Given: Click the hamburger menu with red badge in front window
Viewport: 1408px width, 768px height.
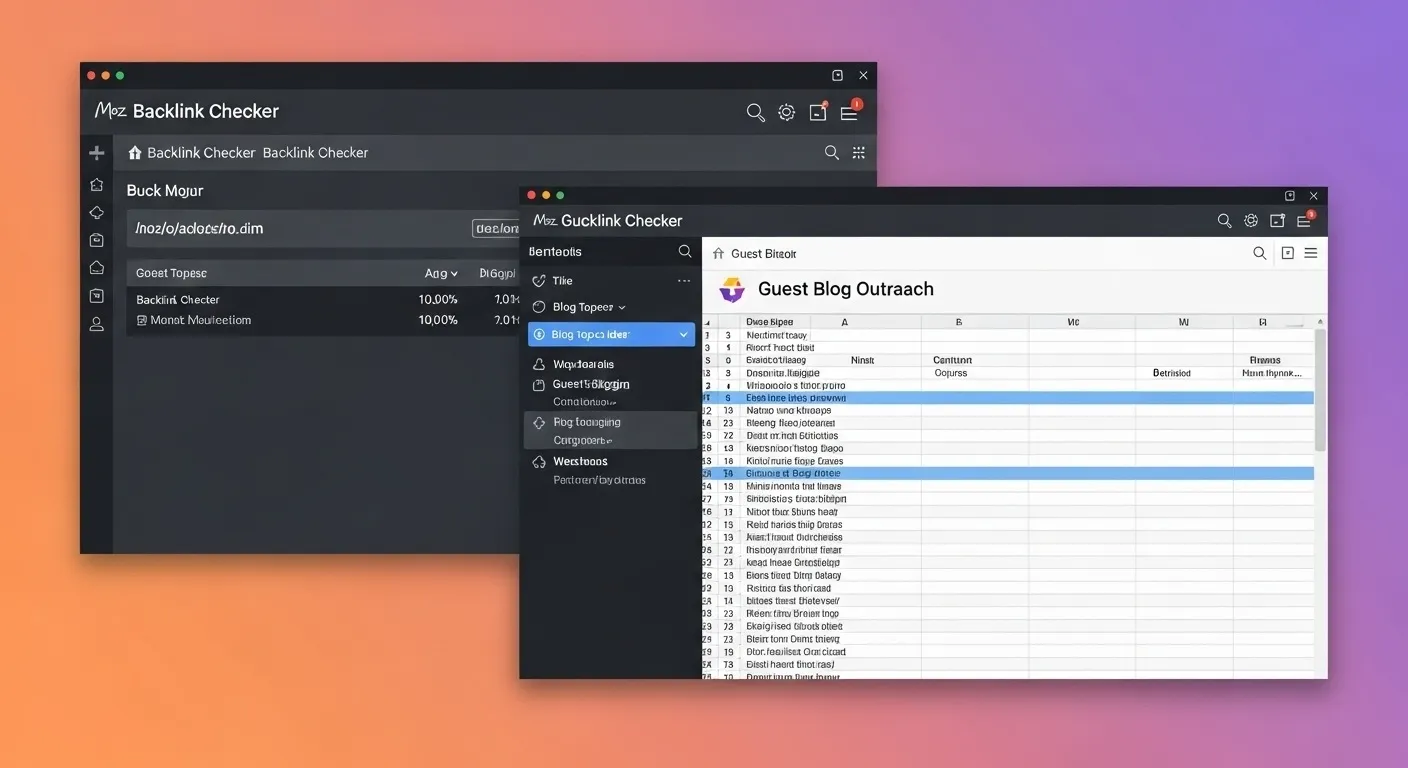Looking at the screenshot, I should click(1305, 220).
